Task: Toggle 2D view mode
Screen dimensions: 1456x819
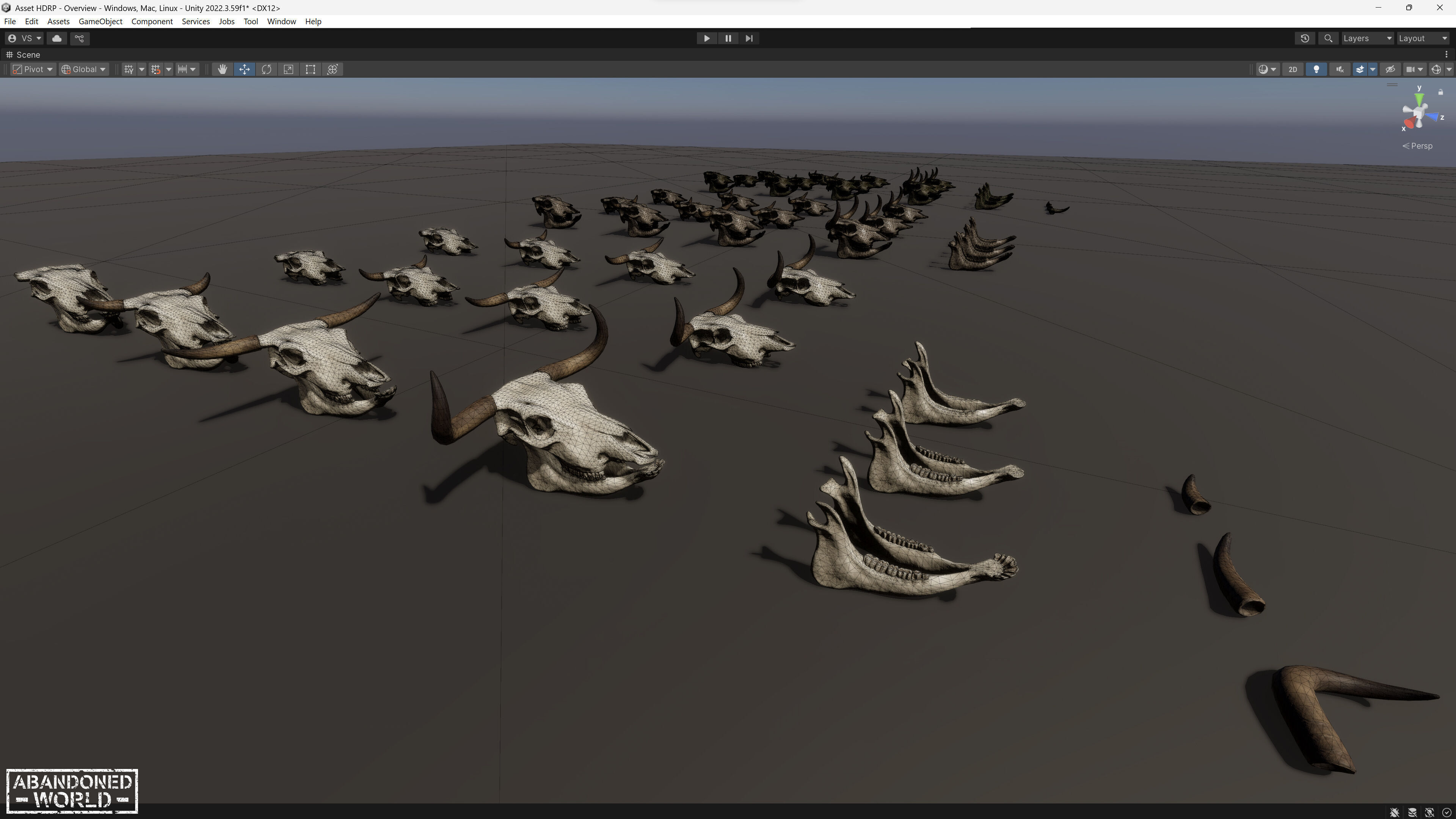Action: [x=1293, y=69]
